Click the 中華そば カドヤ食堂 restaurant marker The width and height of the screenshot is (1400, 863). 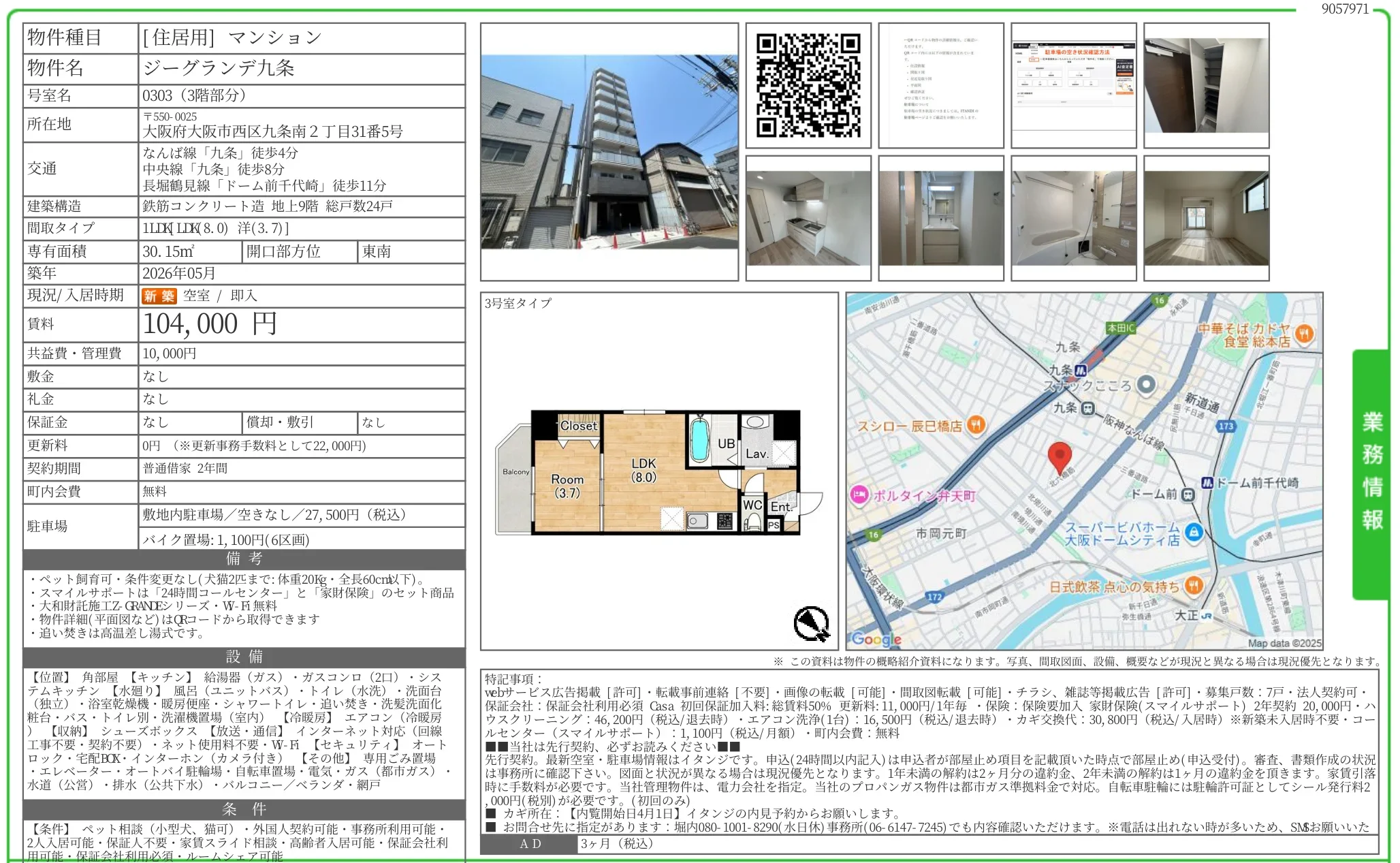click(1304, 334)
